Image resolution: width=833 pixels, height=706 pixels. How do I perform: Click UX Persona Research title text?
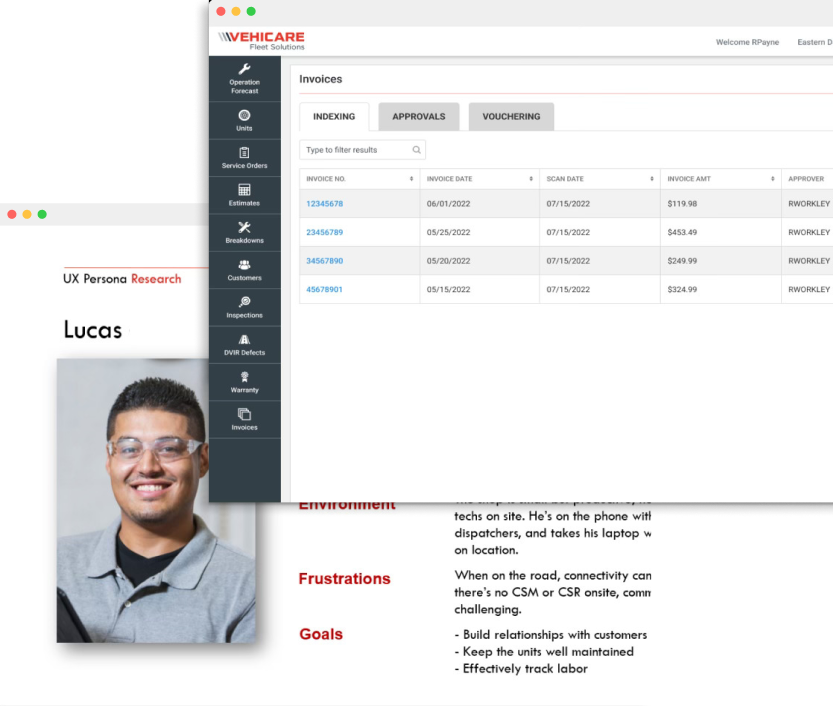coord(122,279)
